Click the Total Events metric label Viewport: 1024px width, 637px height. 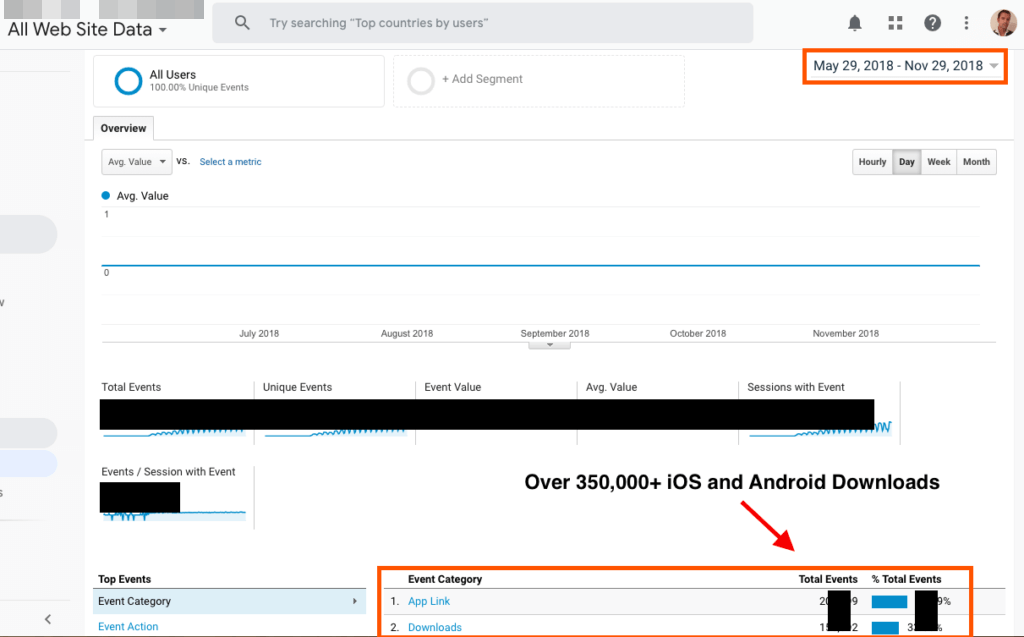point(131,387)
